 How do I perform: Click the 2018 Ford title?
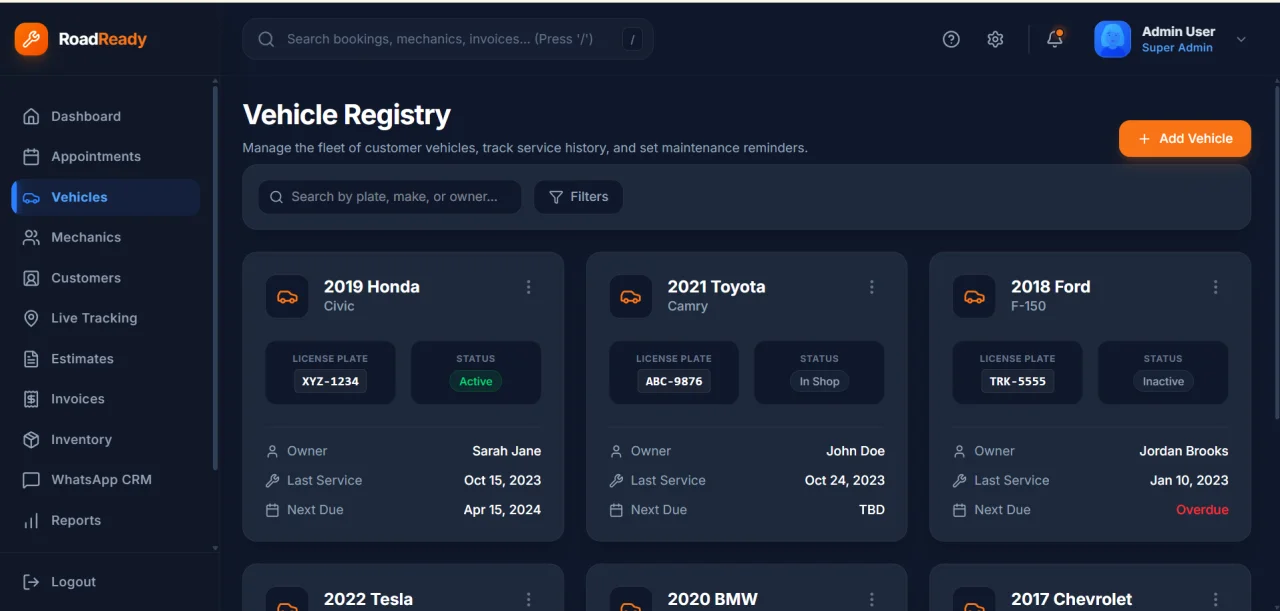(1051, 287)
